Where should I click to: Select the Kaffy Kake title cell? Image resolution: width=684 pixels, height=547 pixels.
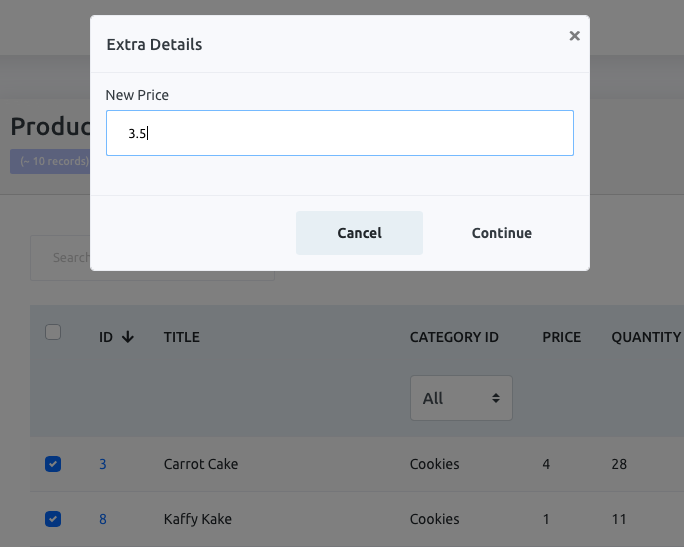[x=197, y=519]
